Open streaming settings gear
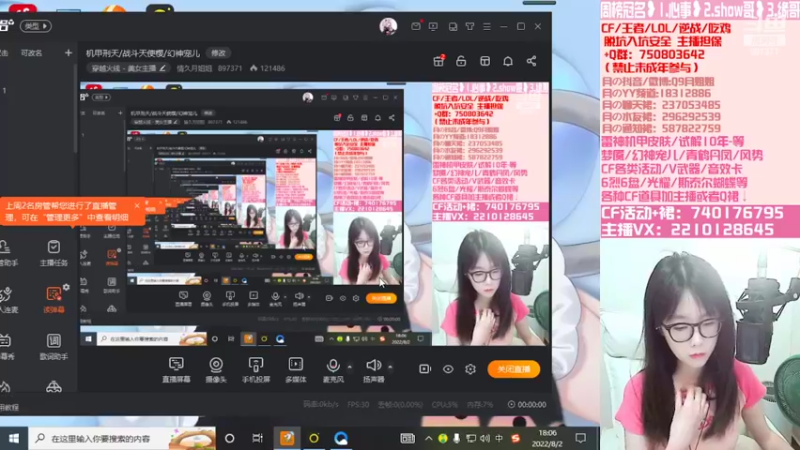This screenshot has width=800, height=450. (x=470, y=369)
